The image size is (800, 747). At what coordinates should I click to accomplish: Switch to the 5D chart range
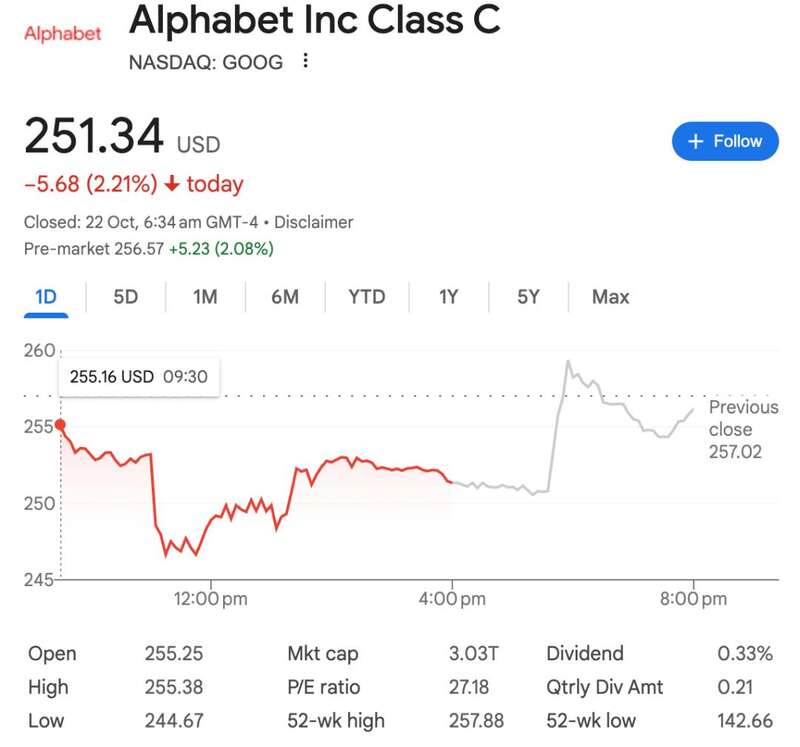pos(126,297)
